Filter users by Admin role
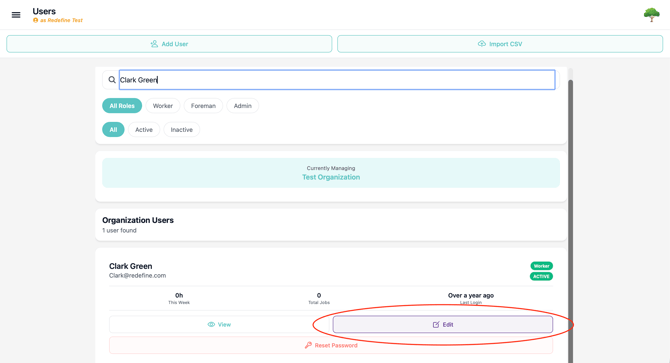This screenshot has width=670, height=363. pyautogui.click(x=243, y=106)
